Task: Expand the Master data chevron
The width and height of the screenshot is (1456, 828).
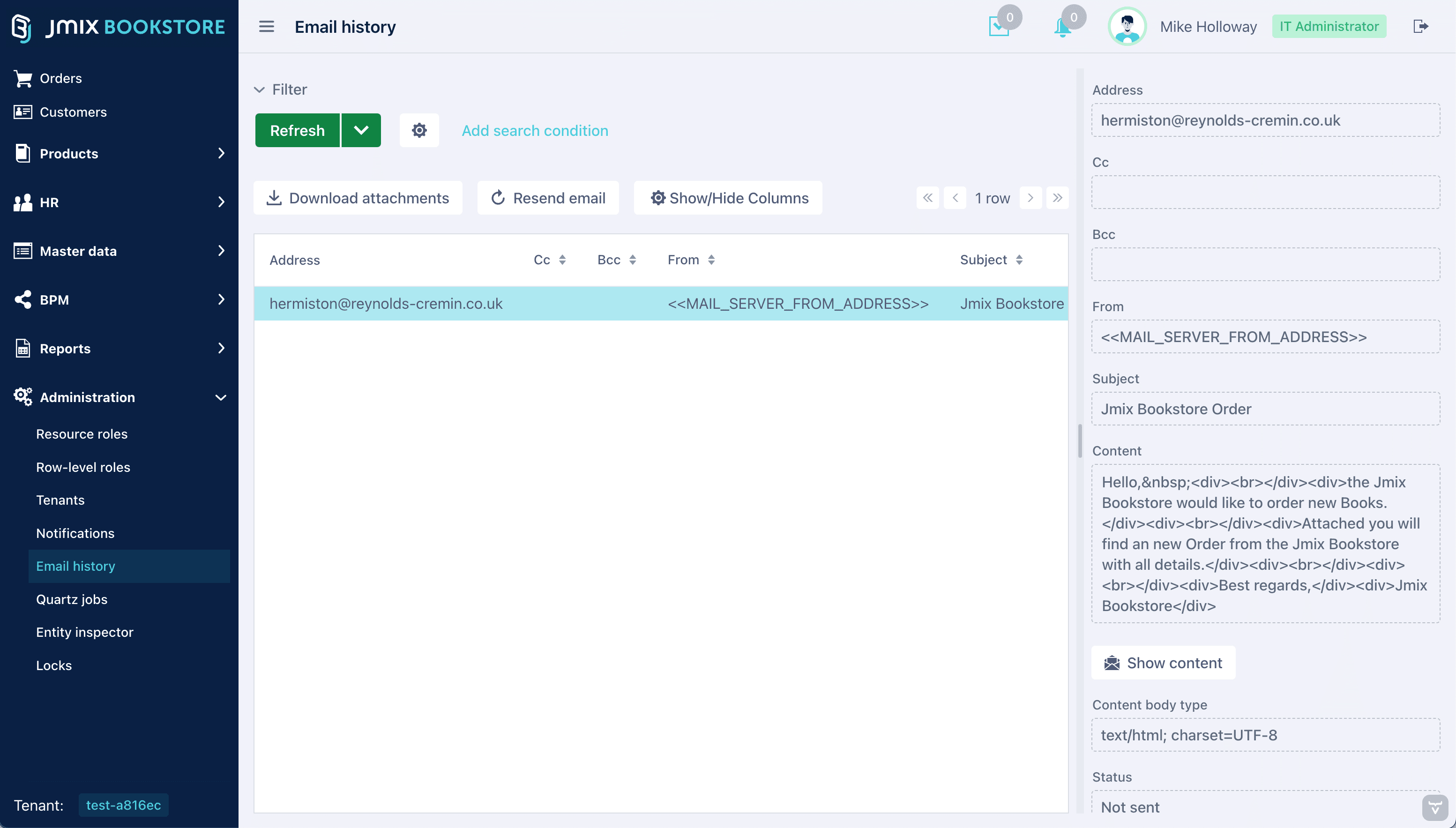Action: [x=221, y=251]
